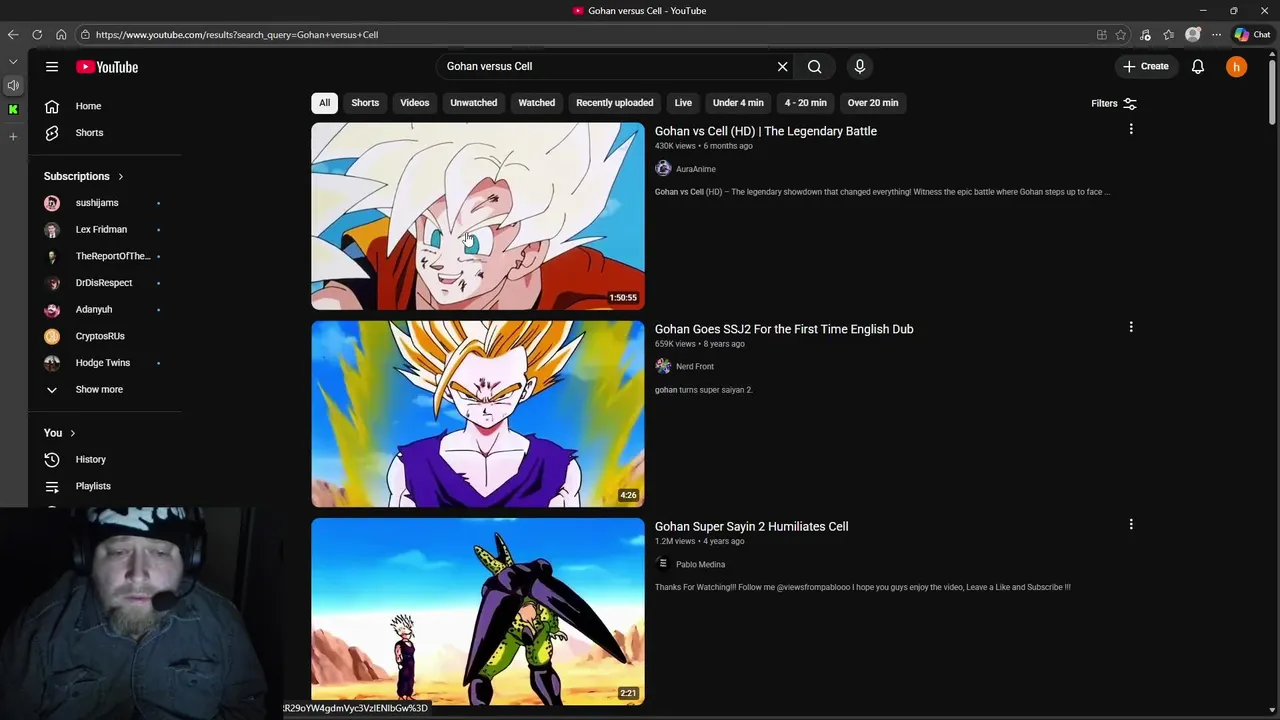Open Lex Fridman subscription
Image resolution: width=1280 pixels, height=720 pixels.
pos(101,230)
